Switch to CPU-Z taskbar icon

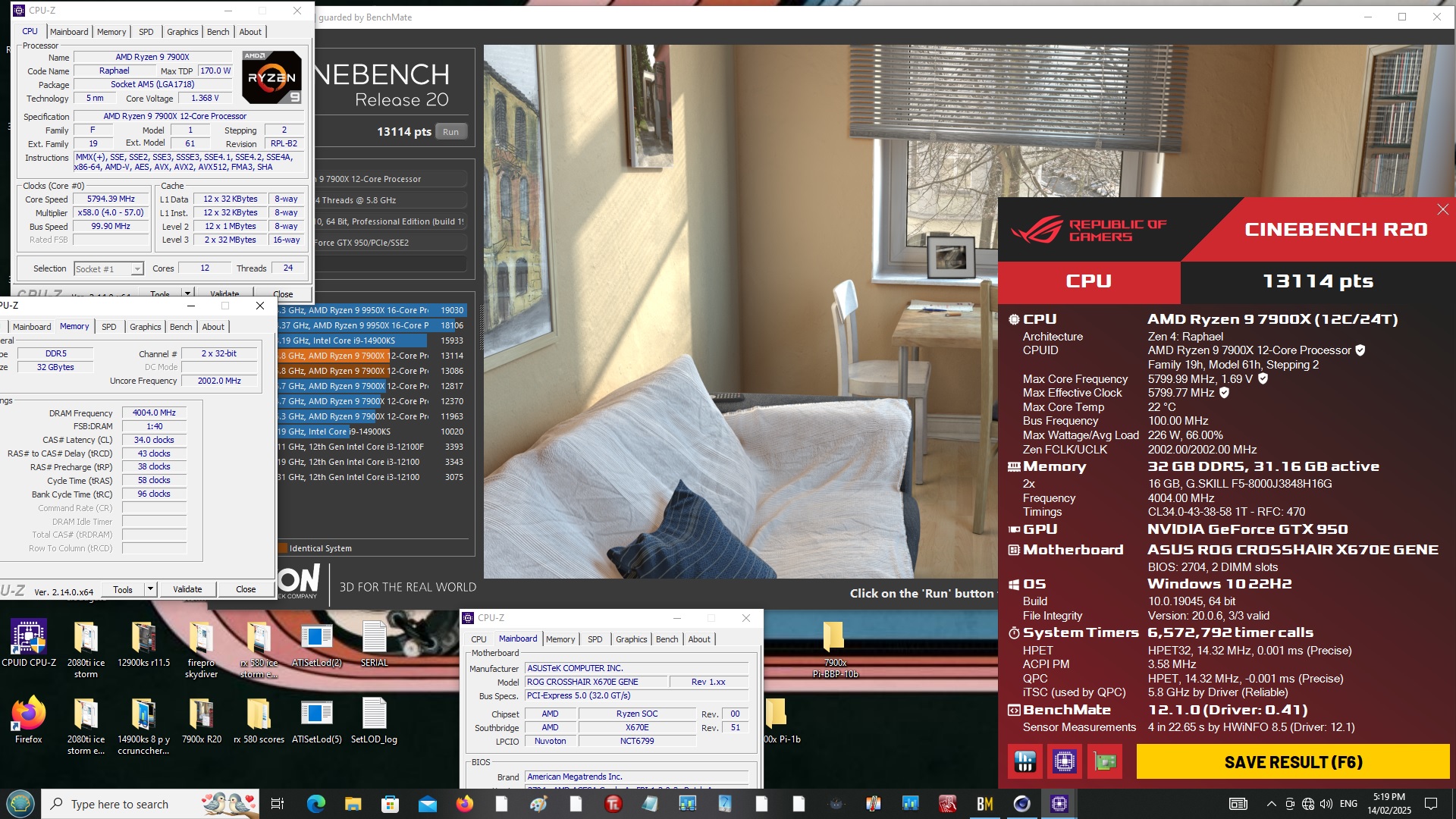tap(1059, 804)
